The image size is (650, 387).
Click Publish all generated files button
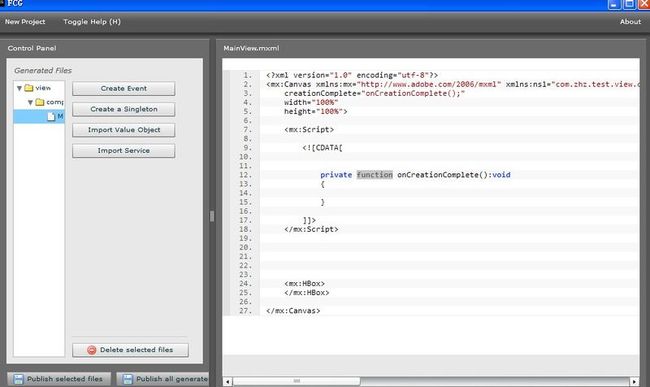pos(162,379)
